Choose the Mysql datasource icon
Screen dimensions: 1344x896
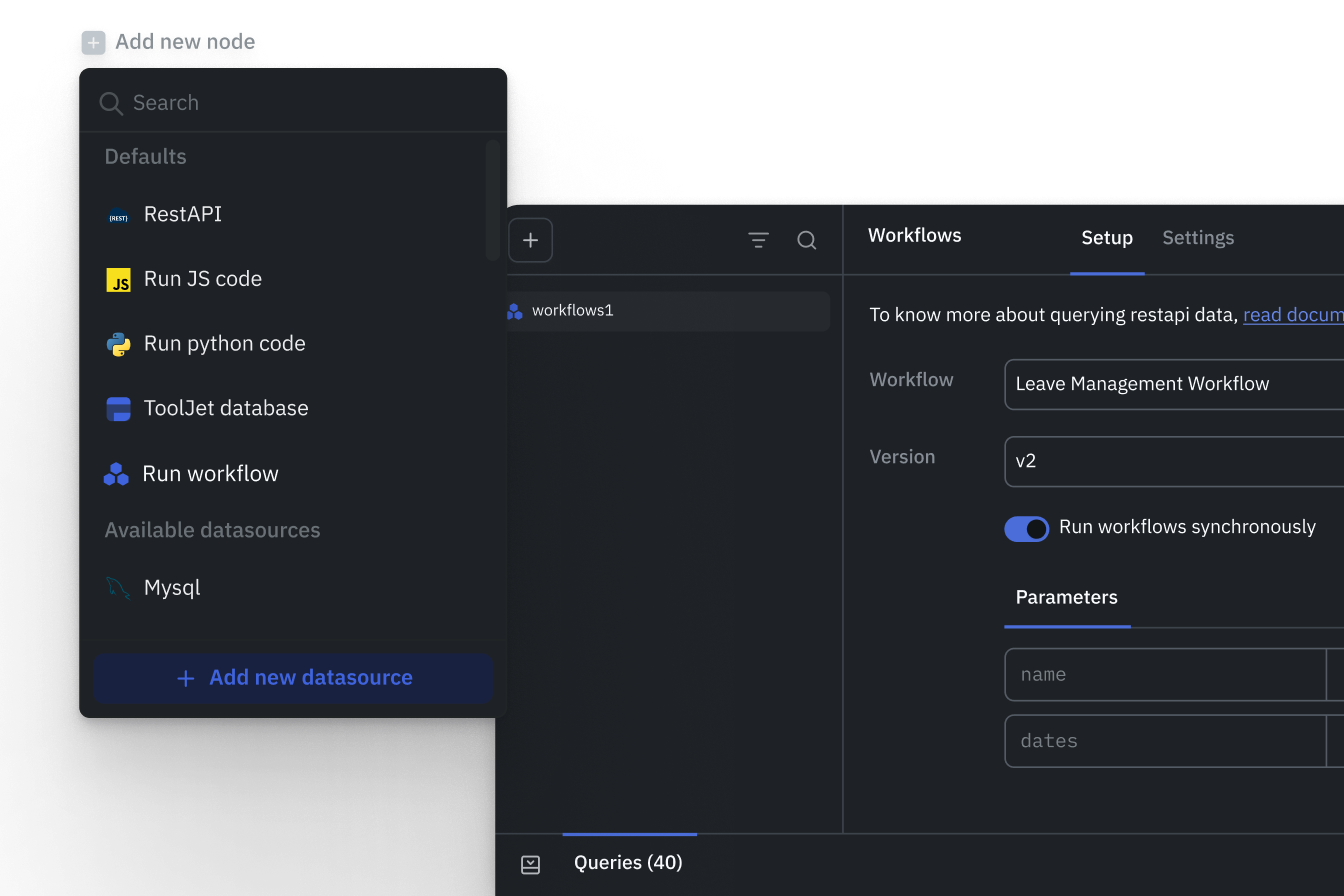tap(118, 588)
